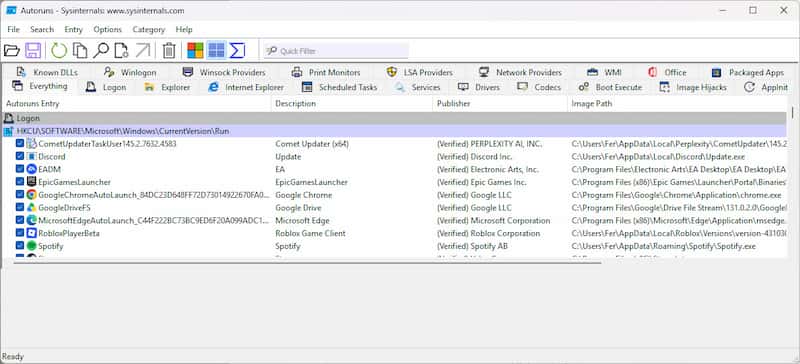Switch to the Known DLLs tab
Viewport: 800px width, 364px height.
pyautogui.click(x=47, y=72)
